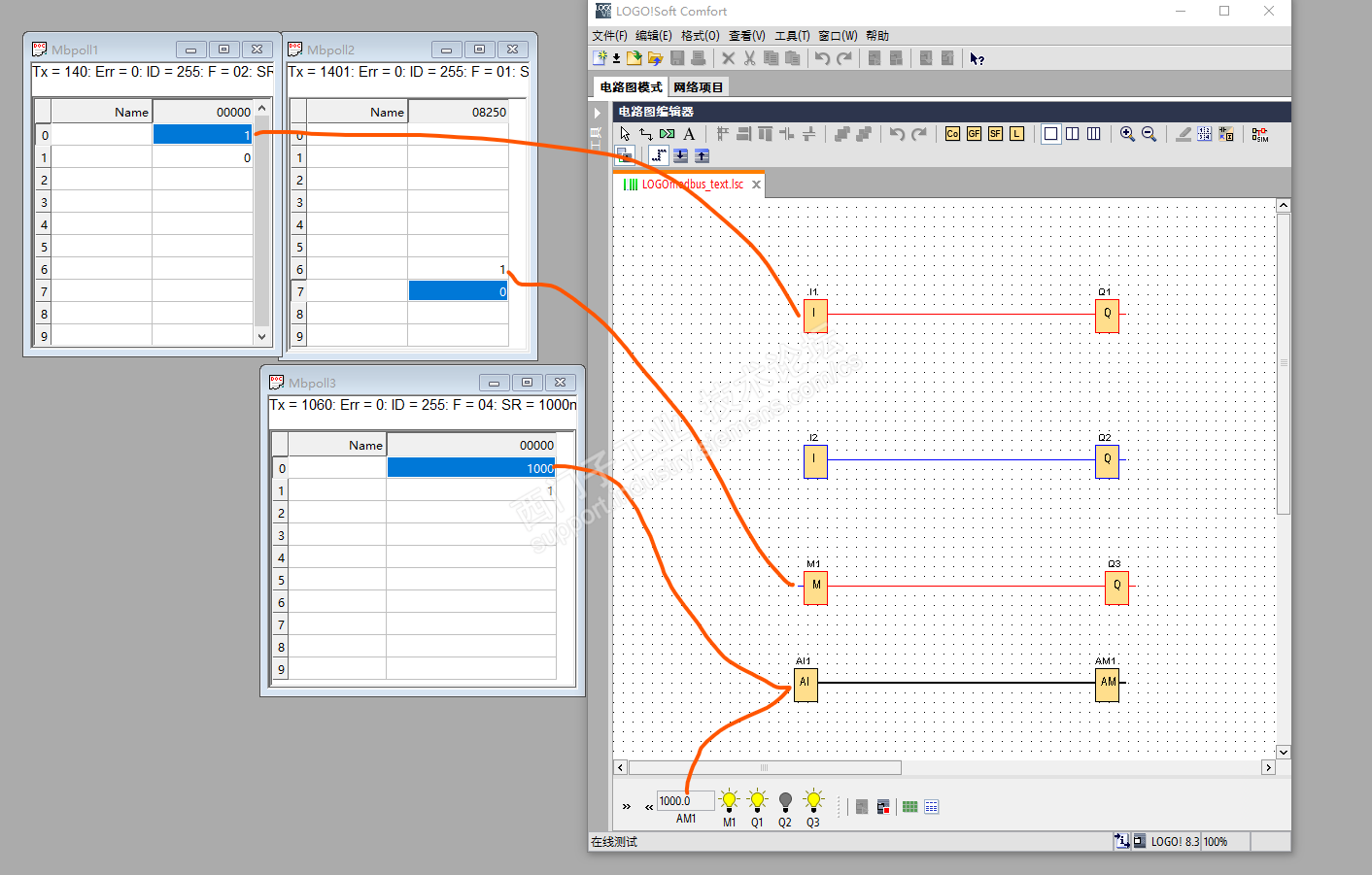Click Mbpoll1 scrollbar down arrow
The height and width of the screenshot is (875, 1372).
pyautogui.click(x=261, y=336)
